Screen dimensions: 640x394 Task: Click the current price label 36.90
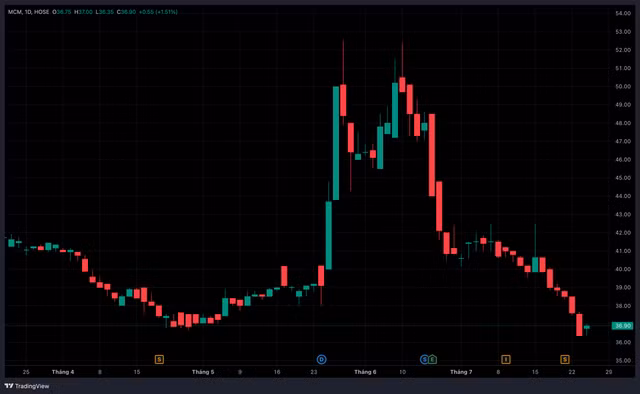622,326
